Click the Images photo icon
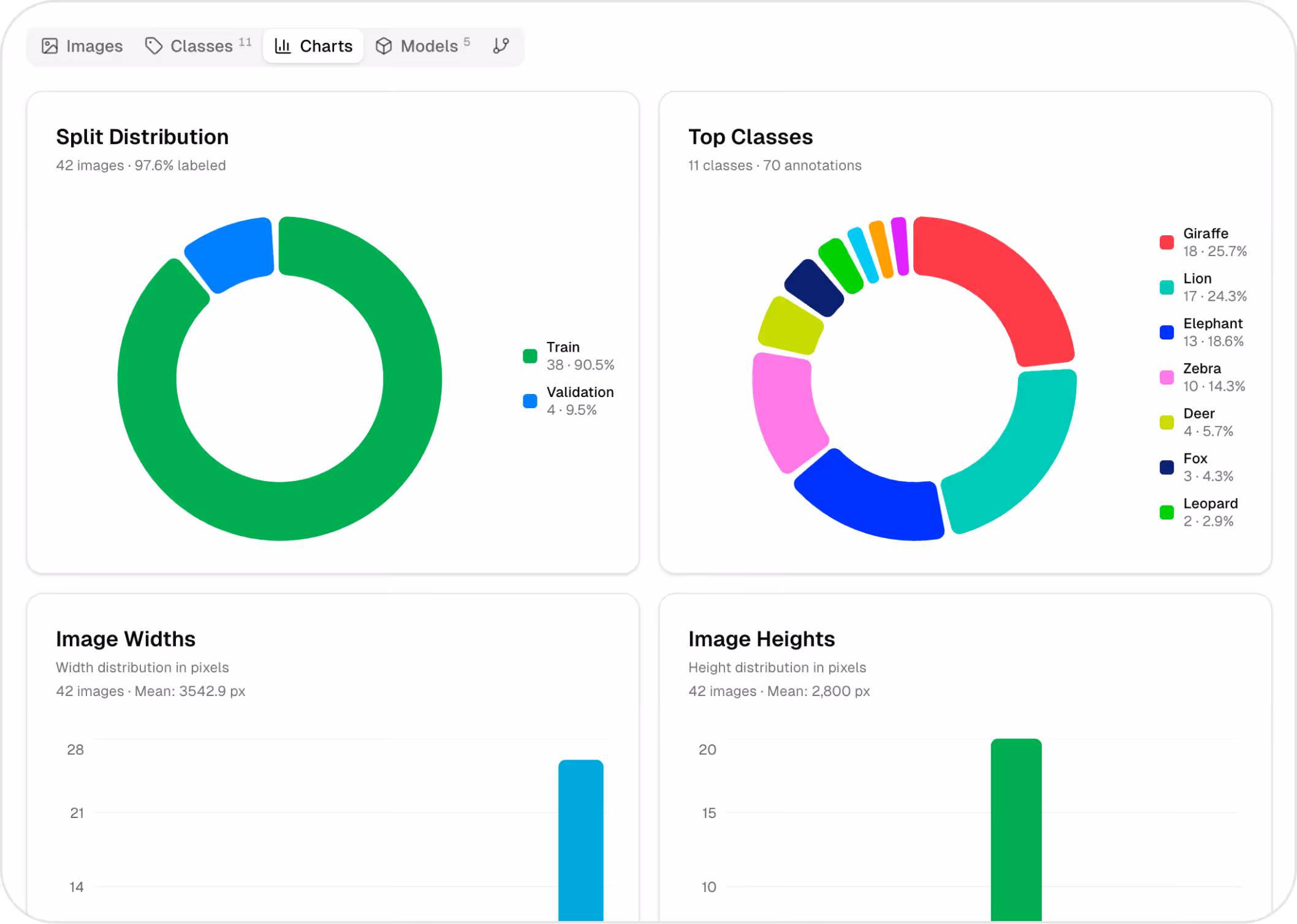1297x924 pixels. click(x=51, y=45)
